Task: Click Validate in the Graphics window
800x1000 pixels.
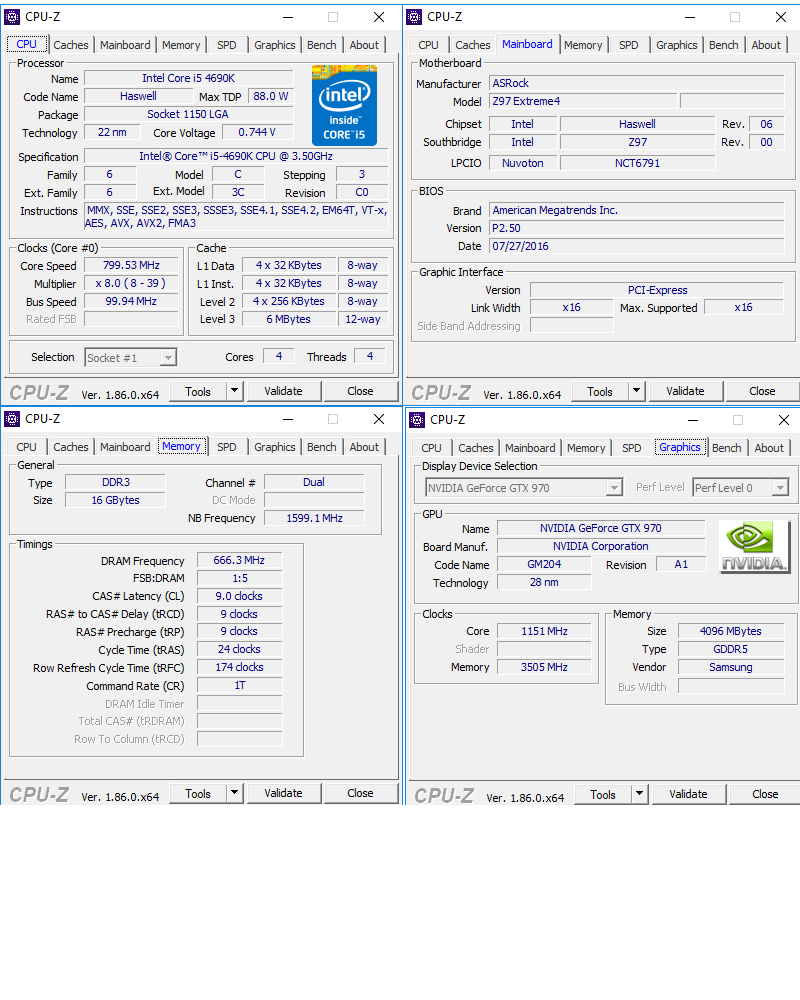Action: [688, 795]
